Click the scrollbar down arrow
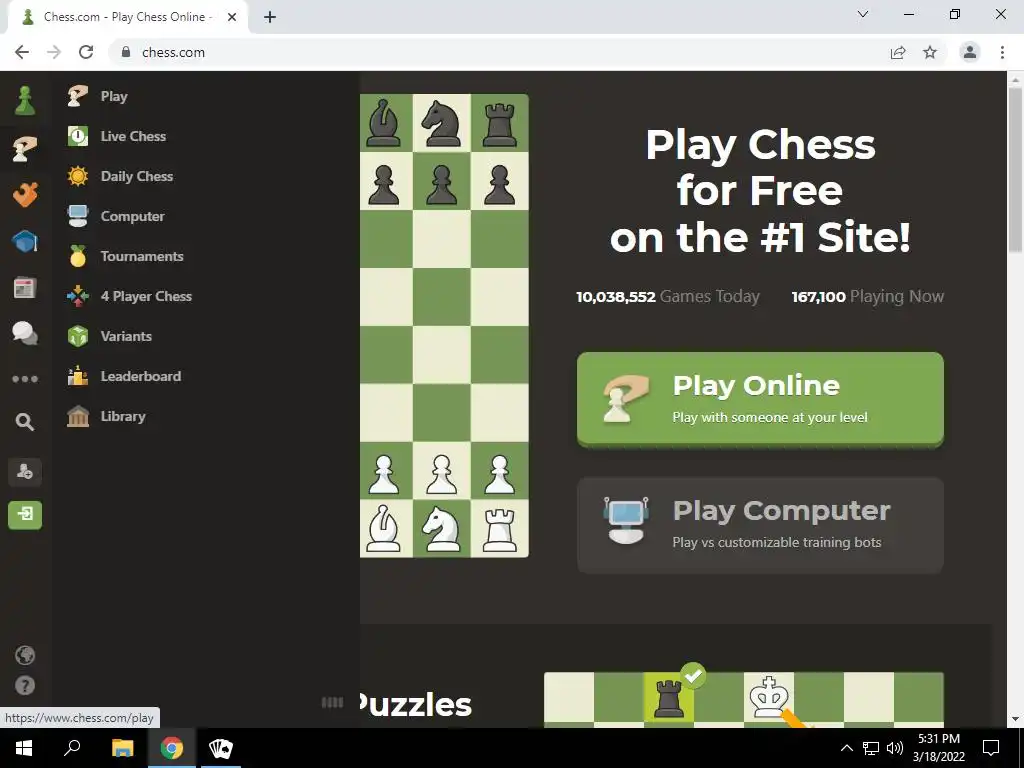Viewport: 1024px width, 768px height. tap(1015, 719)
